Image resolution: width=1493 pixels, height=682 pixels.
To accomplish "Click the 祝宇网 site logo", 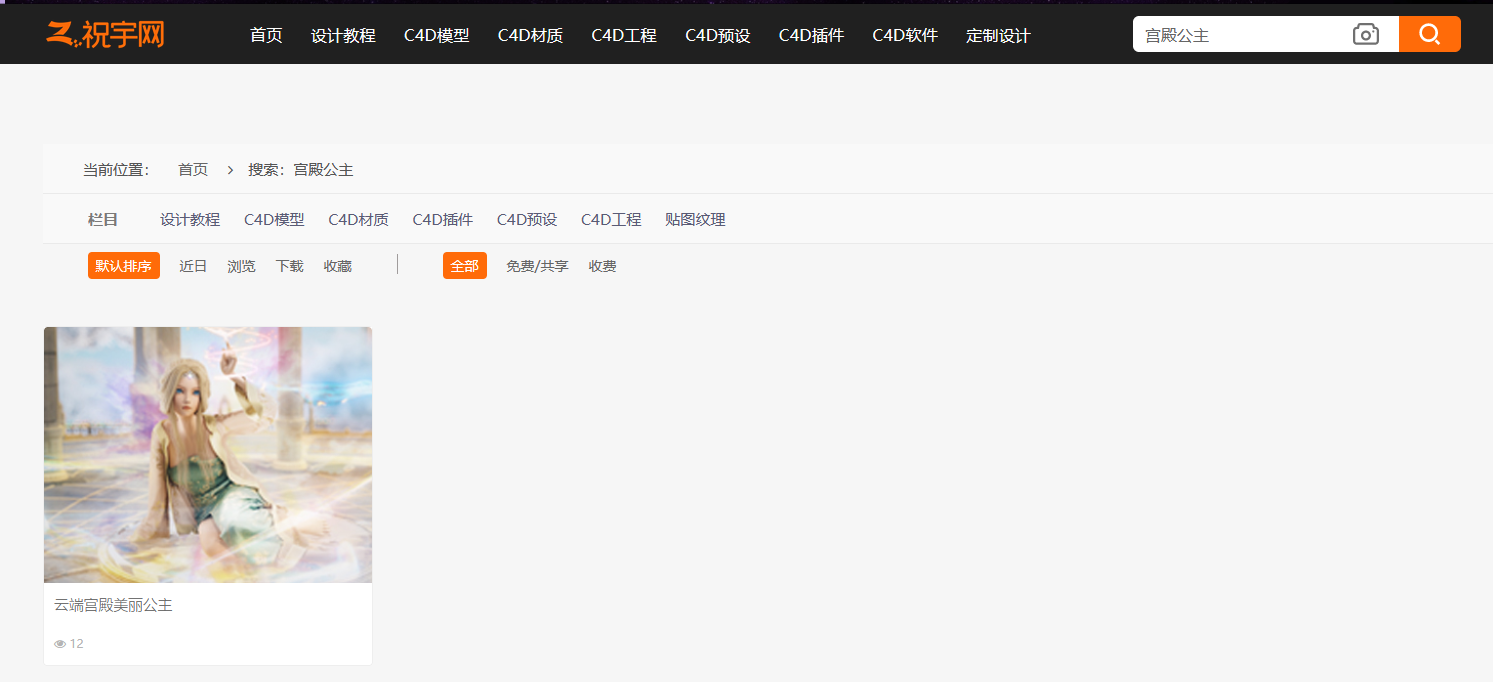I will pos(105,35).
